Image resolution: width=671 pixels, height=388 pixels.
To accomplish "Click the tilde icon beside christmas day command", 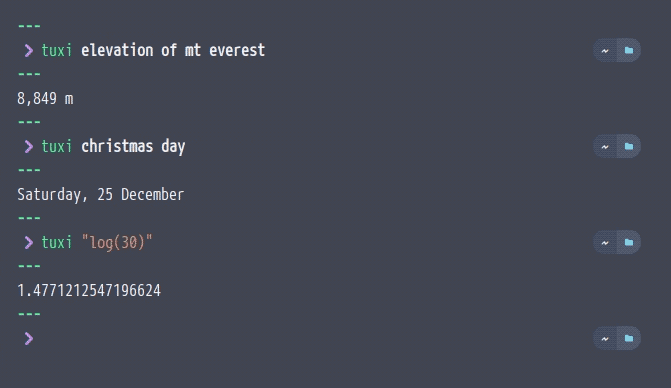I will (x=605, y=147).
